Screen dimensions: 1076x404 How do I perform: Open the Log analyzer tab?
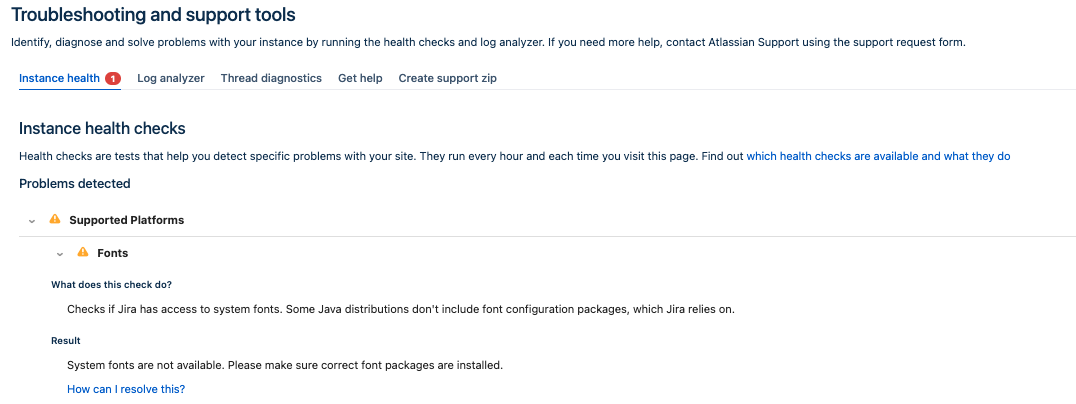click(170, 78)
